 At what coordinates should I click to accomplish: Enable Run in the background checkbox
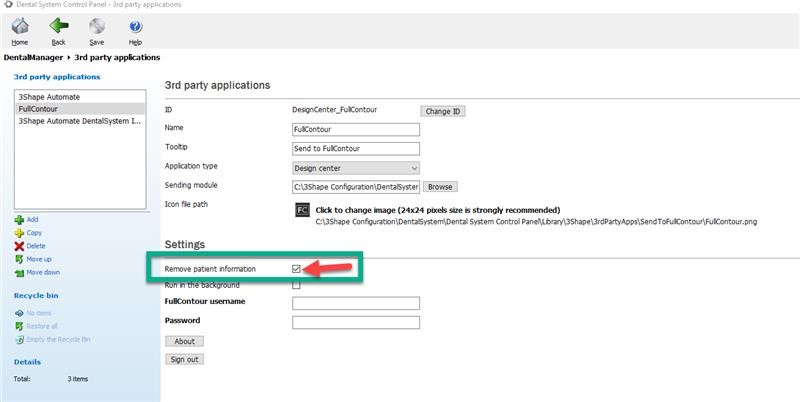point(296,285)
